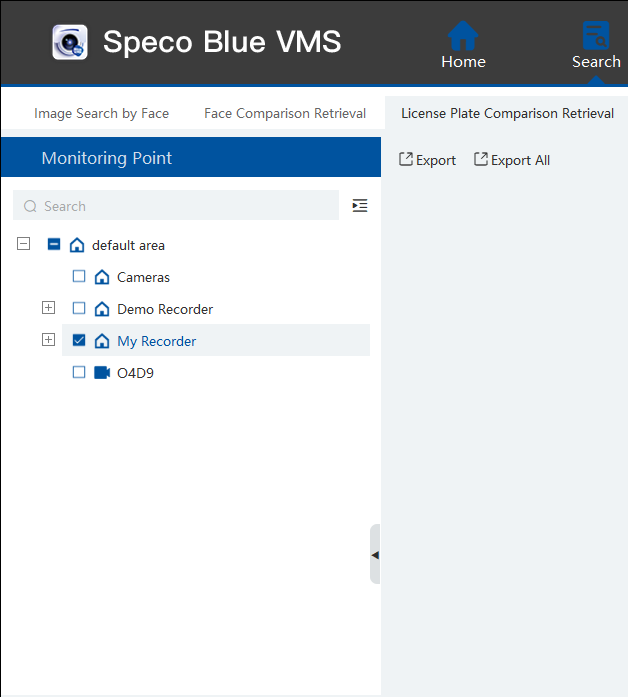Expand the My Recorder node
Screen dimensions: 628x697
pos(48,340)
